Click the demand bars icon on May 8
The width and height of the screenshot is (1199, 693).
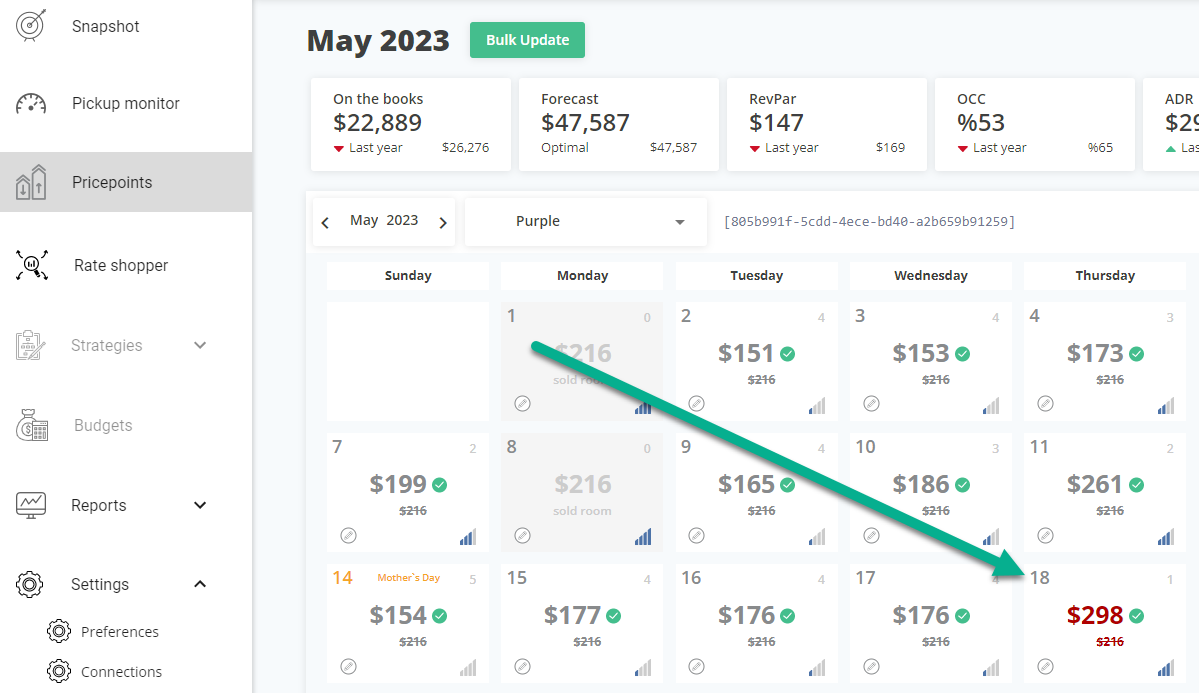[643, 537]
